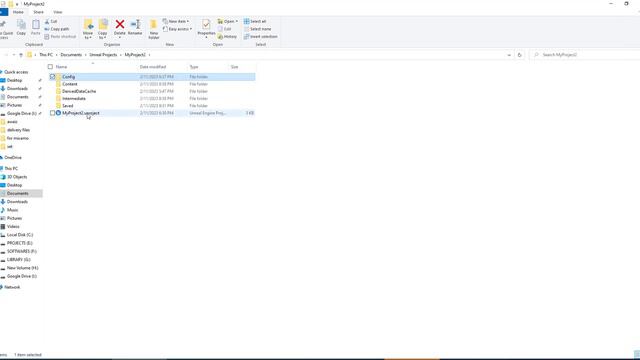
Task: Open the Move to folder menu
Action: click(88, 29)
